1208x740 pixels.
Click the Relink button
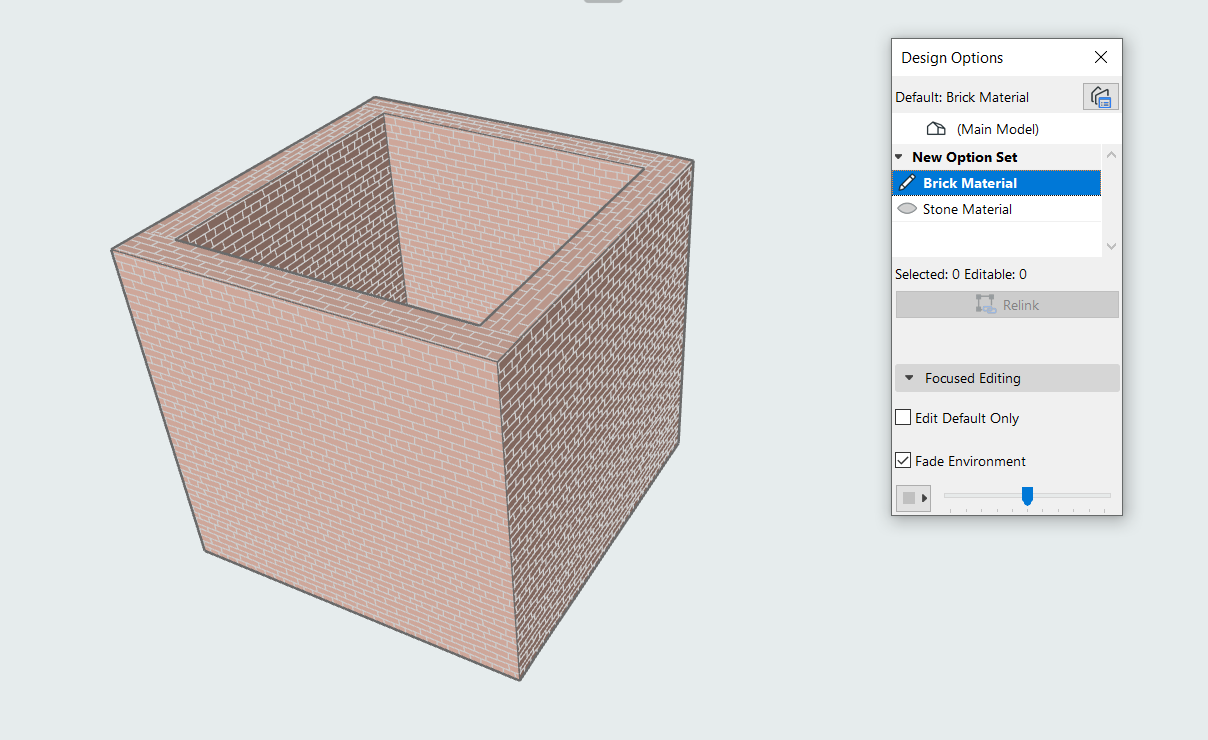[1007, 305]
